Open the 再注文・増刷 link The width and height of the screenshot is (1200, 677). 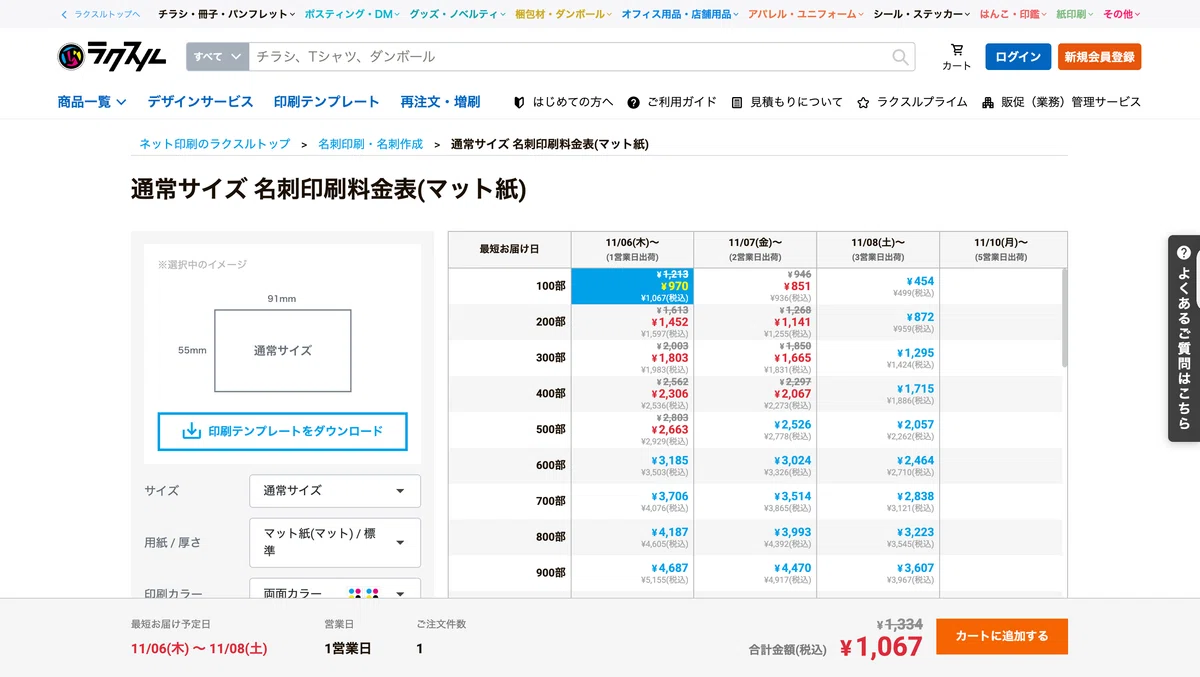tap(440, 102)
